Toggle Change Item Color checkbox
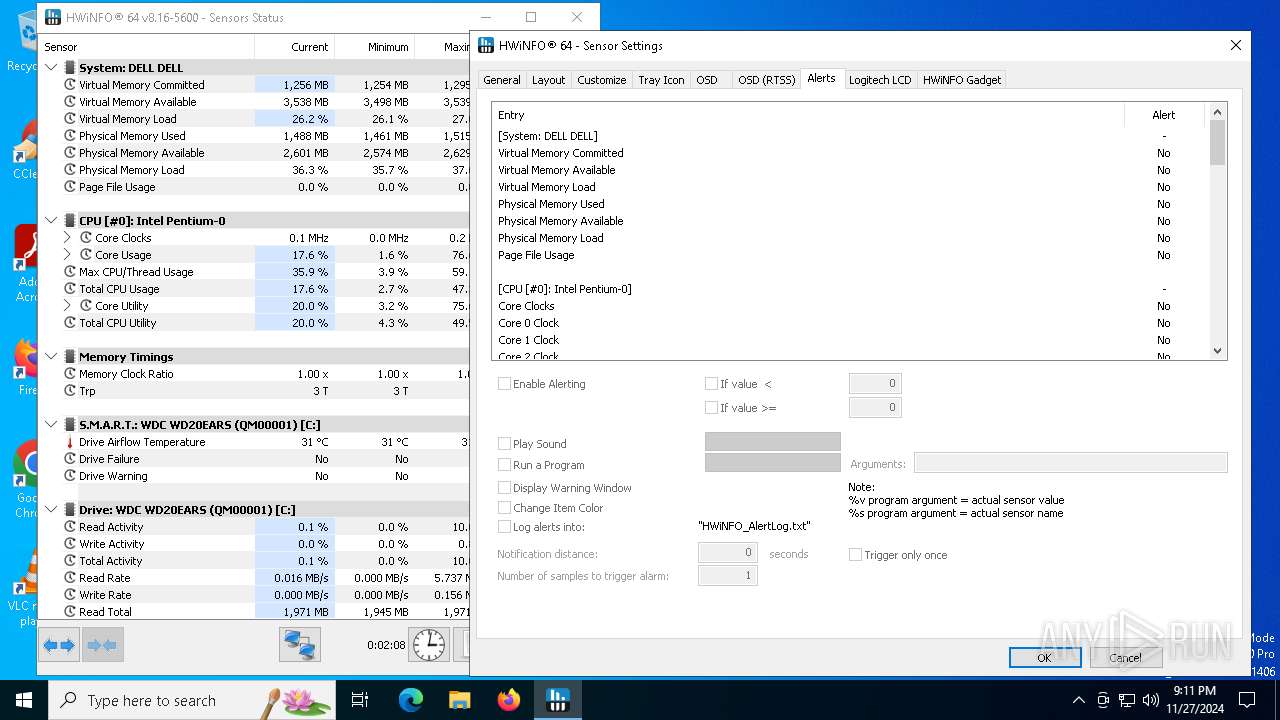 [505, 508]
